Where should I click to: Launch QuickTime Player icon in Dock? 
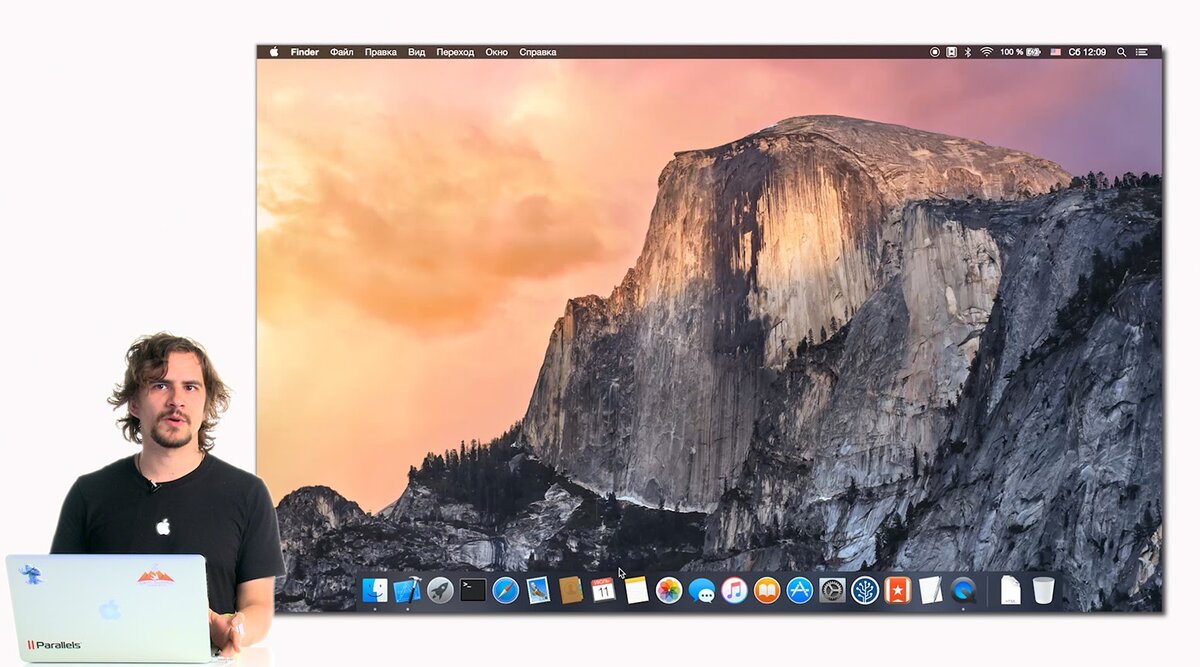coord(963,590)
